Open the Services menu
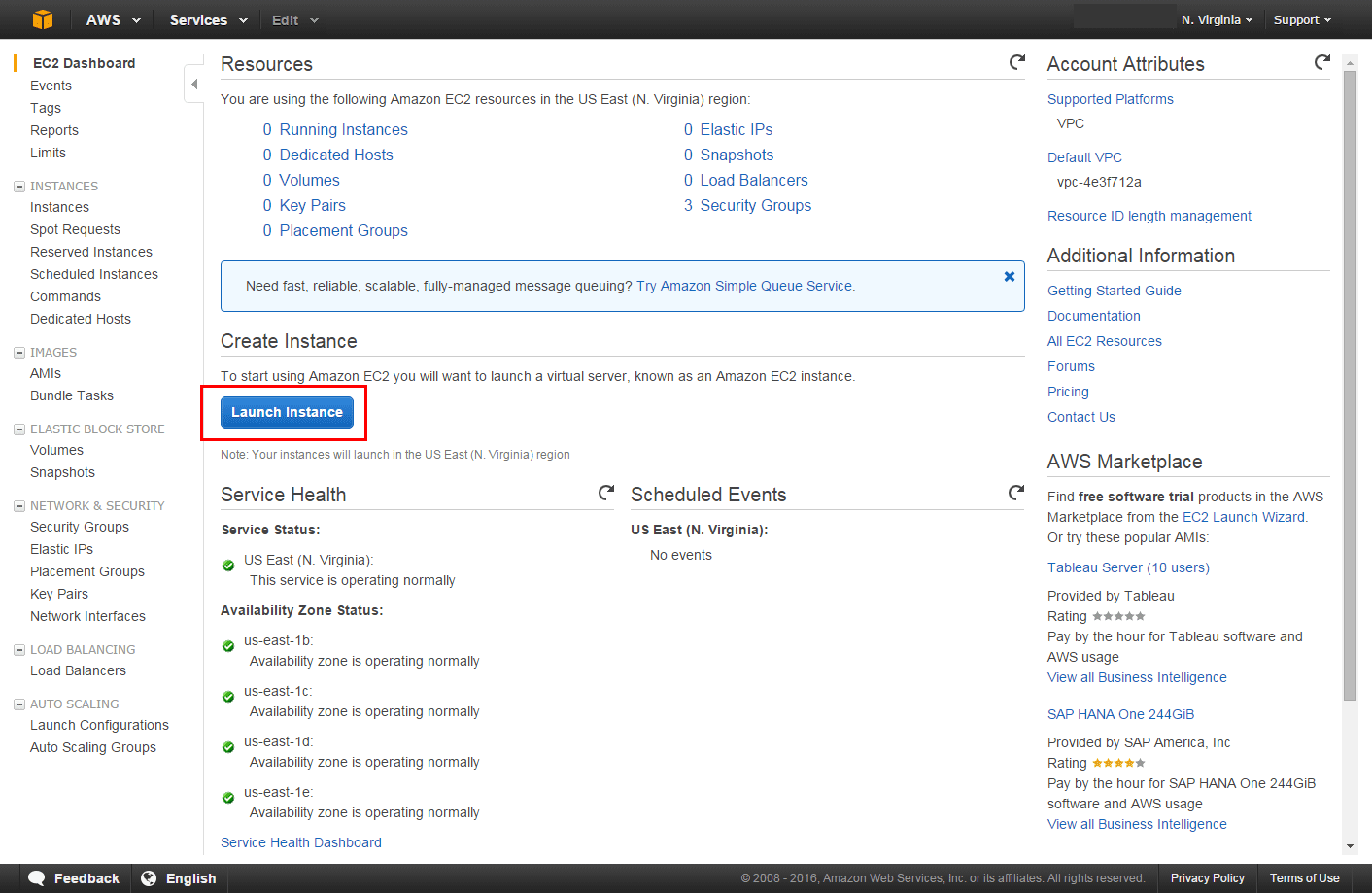1372x893 pixels. click(208, 20)
